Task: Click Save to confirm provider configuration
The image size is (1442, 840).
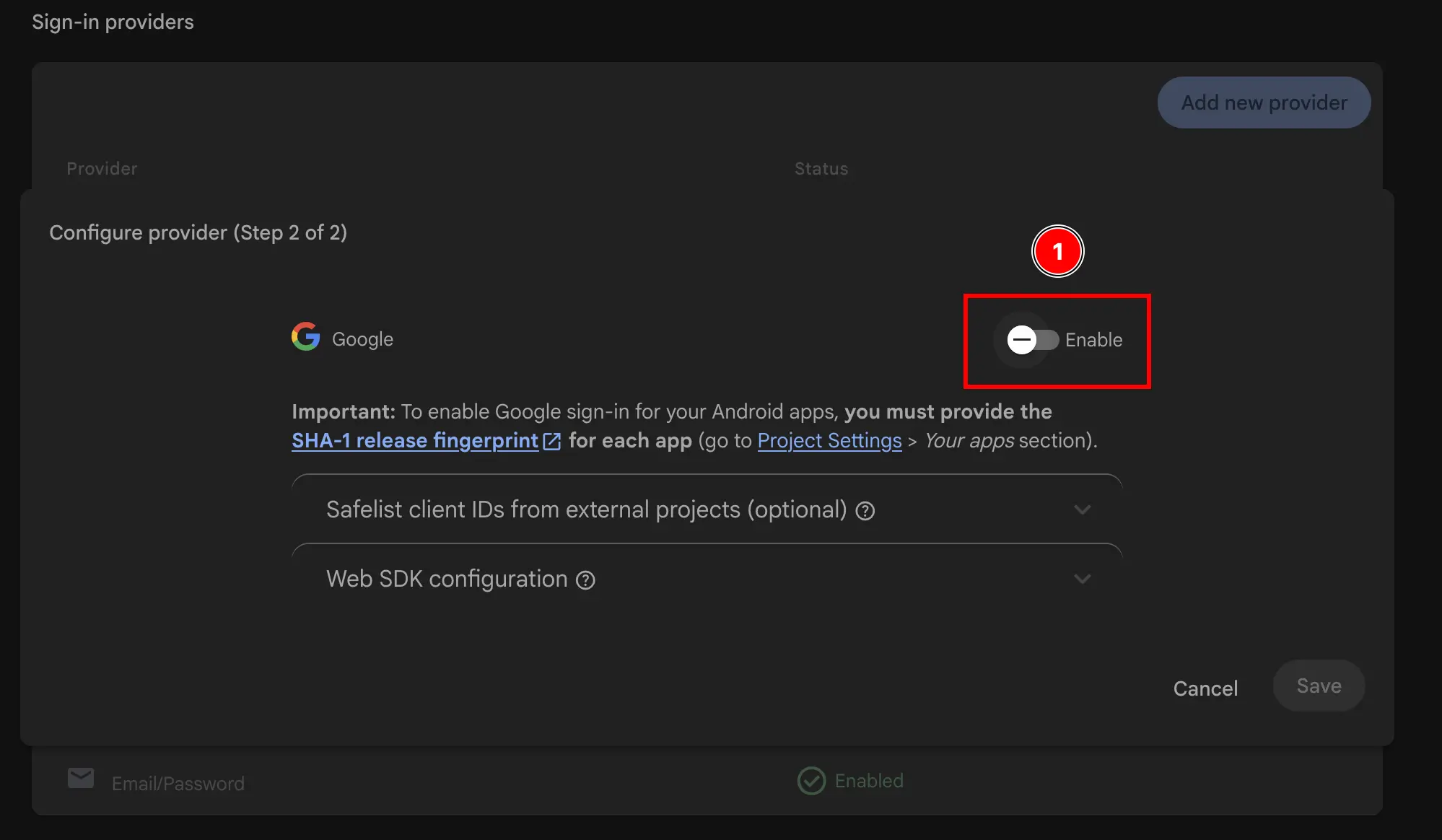Action: (1318, 686)
